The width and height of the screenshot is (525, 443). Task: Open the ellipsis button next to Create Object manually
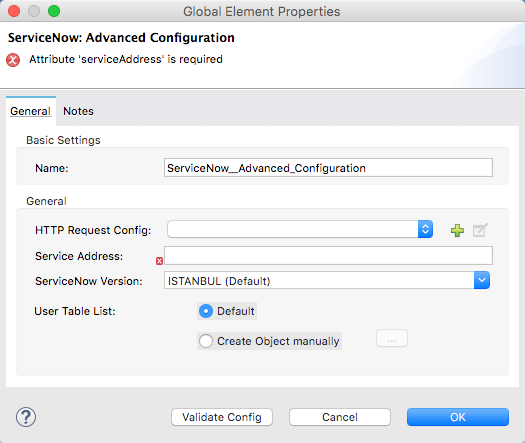point(392,339)
